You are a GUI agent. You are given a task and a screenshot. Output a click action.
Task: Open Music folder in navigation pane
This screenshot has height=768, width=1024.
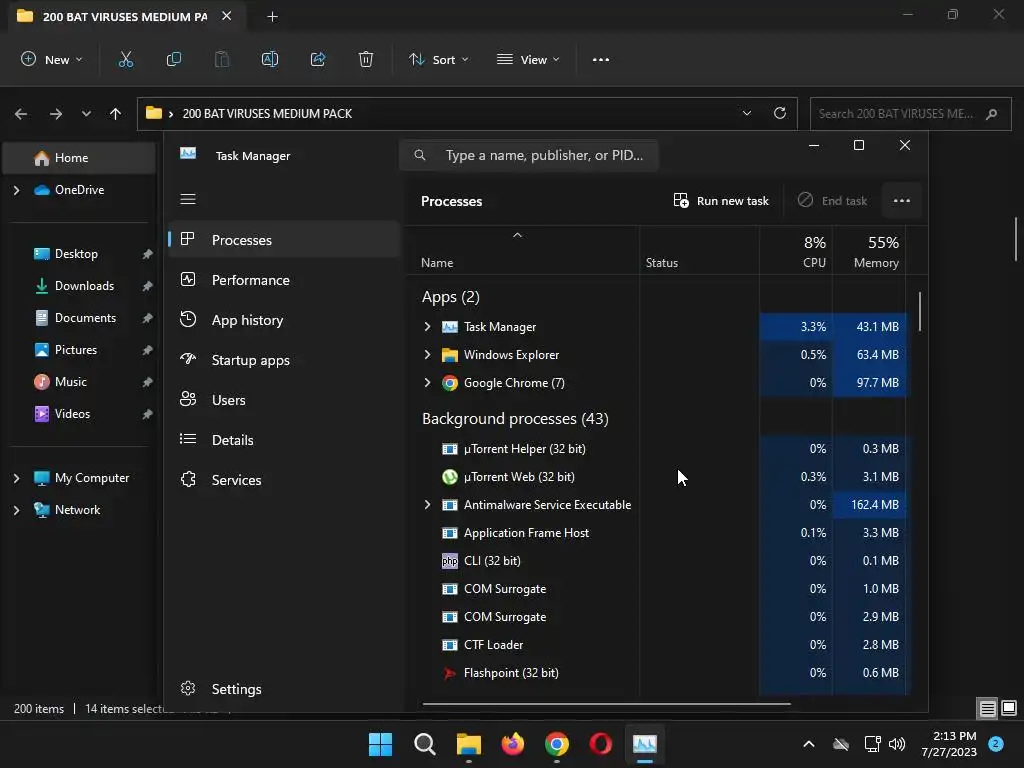[79, 382]
